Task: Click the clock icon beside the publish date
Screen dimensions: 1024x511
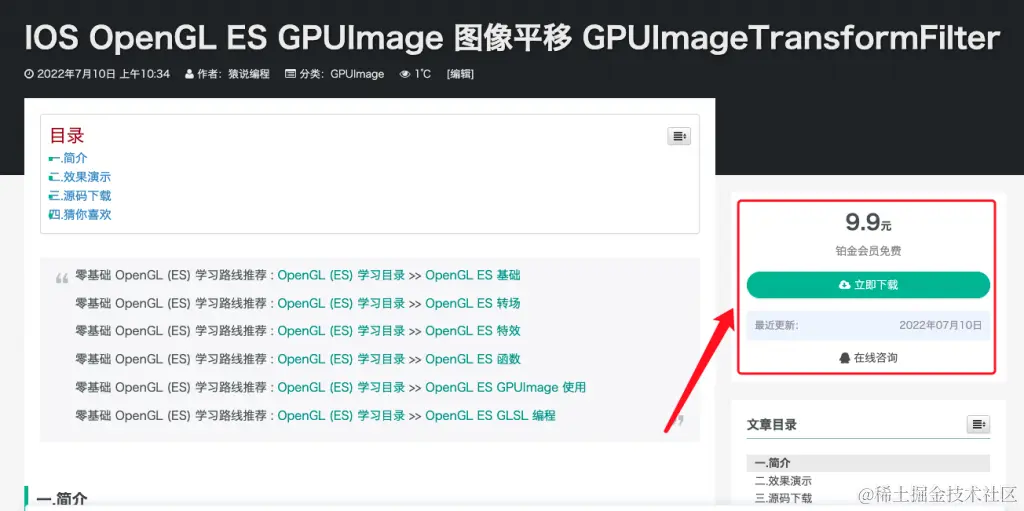Action: [29, 74]
